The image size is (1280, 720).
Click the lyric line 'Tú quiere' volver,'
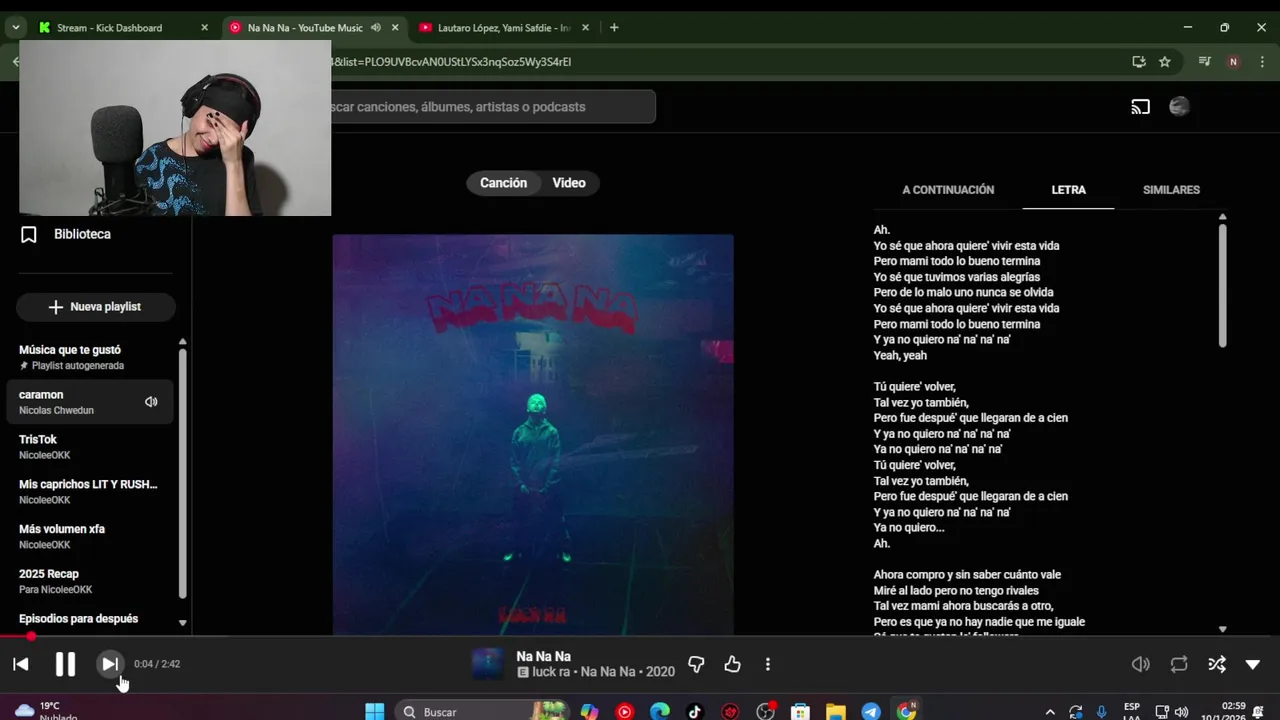[914, 387]
